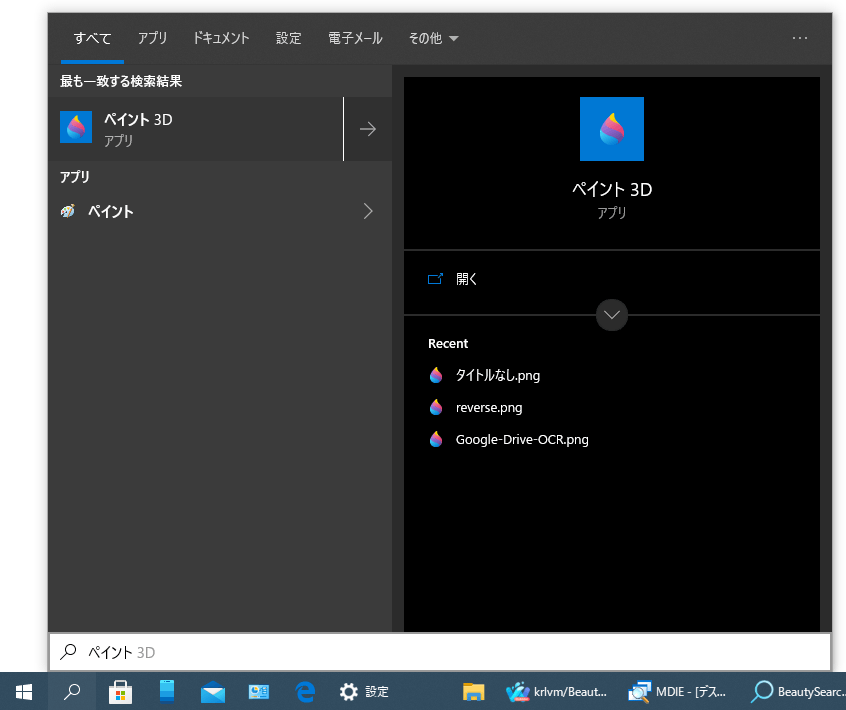Switch to the 設定 search tab
The height and width of the screenshot is (710, 846).
pos(289,38)
